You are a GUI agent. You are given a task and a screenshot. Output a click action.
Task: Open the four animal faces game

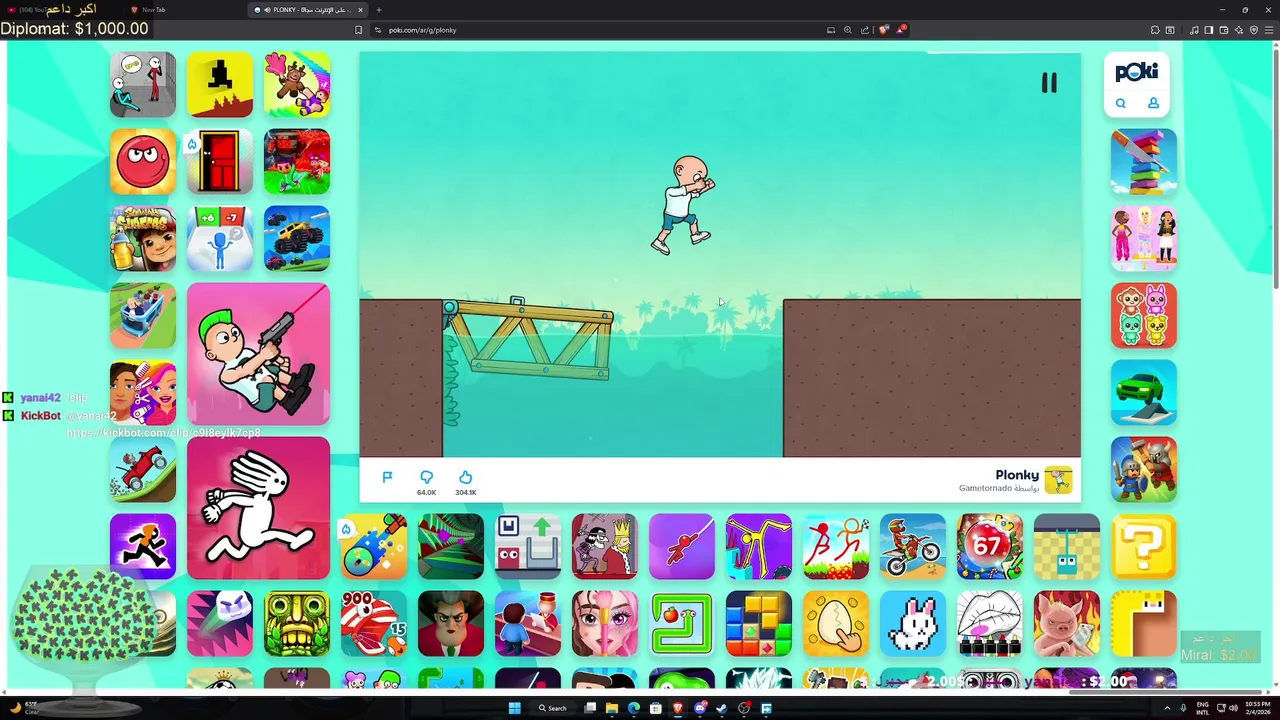coord(1144,315)
